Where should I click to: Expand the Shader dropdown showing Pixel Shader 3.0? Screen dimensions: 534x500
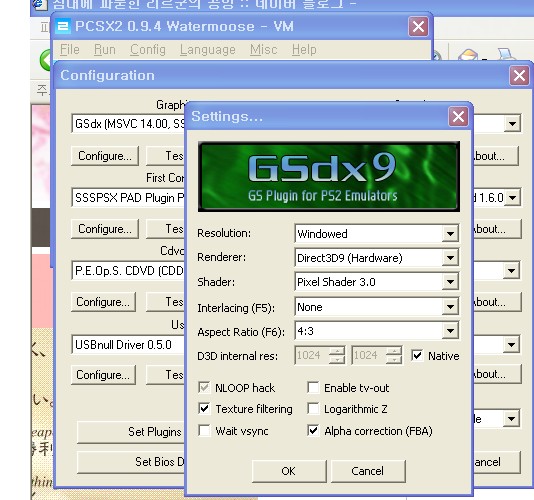(376, 282)
